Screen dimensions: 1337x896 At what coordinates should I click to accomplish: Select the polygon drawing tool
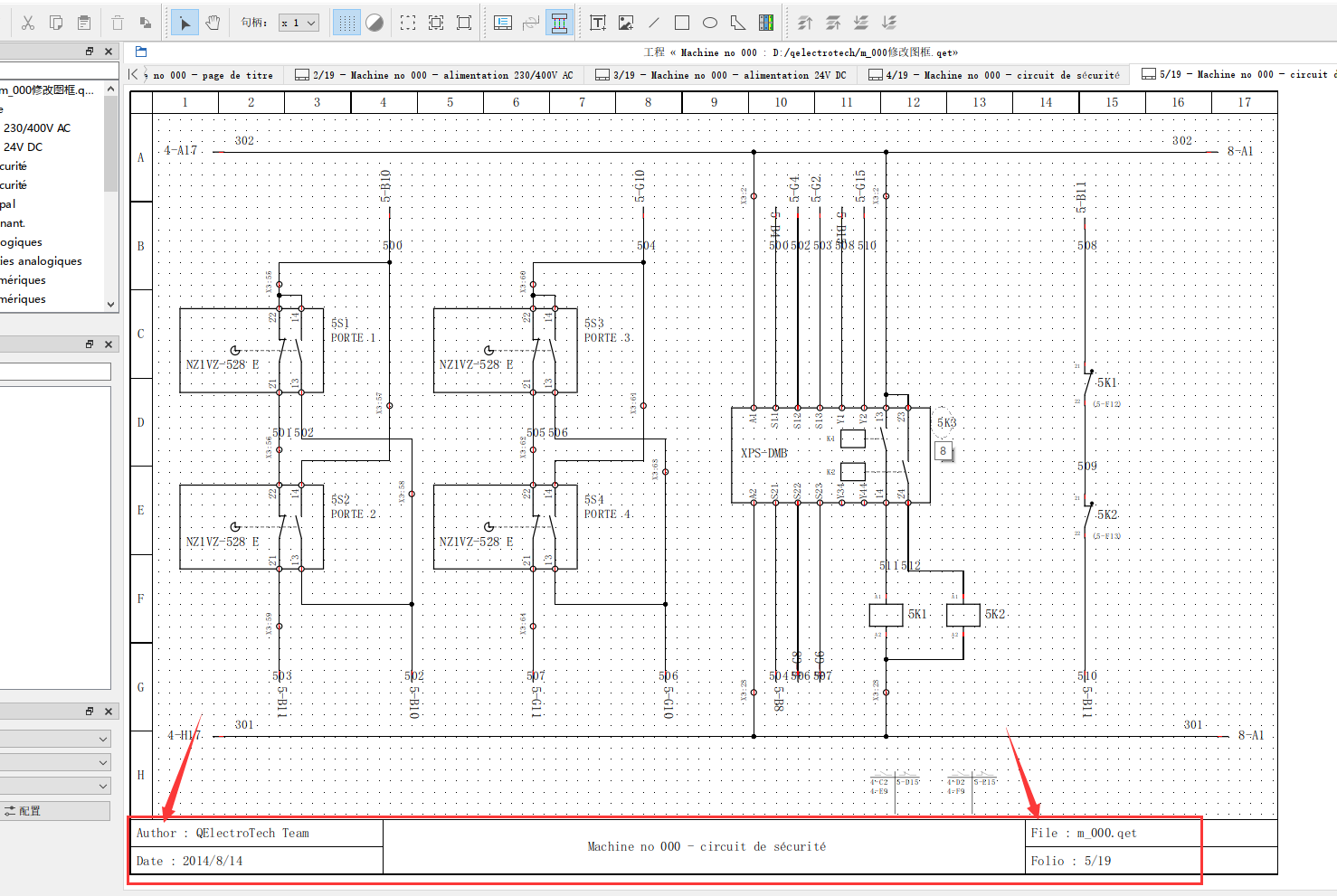pyautogui.click(x=738, y=23)
